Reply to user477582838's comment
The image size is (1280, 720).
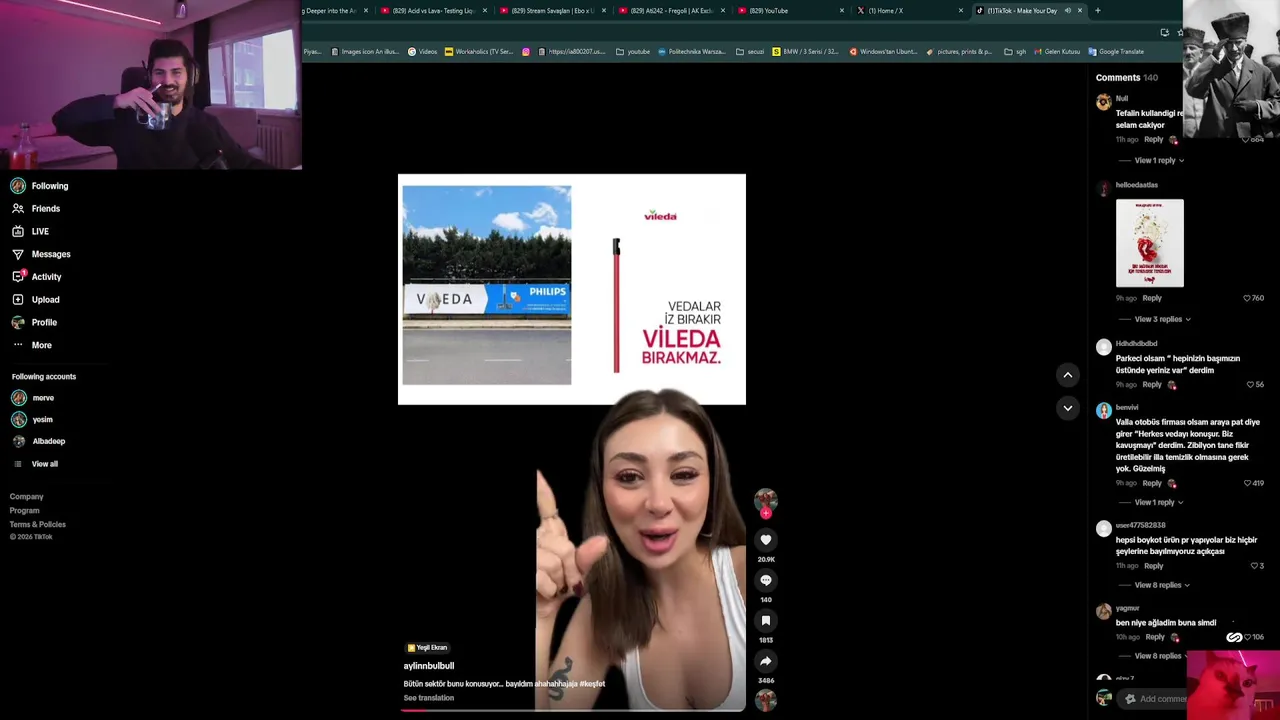pos(1153,566)
